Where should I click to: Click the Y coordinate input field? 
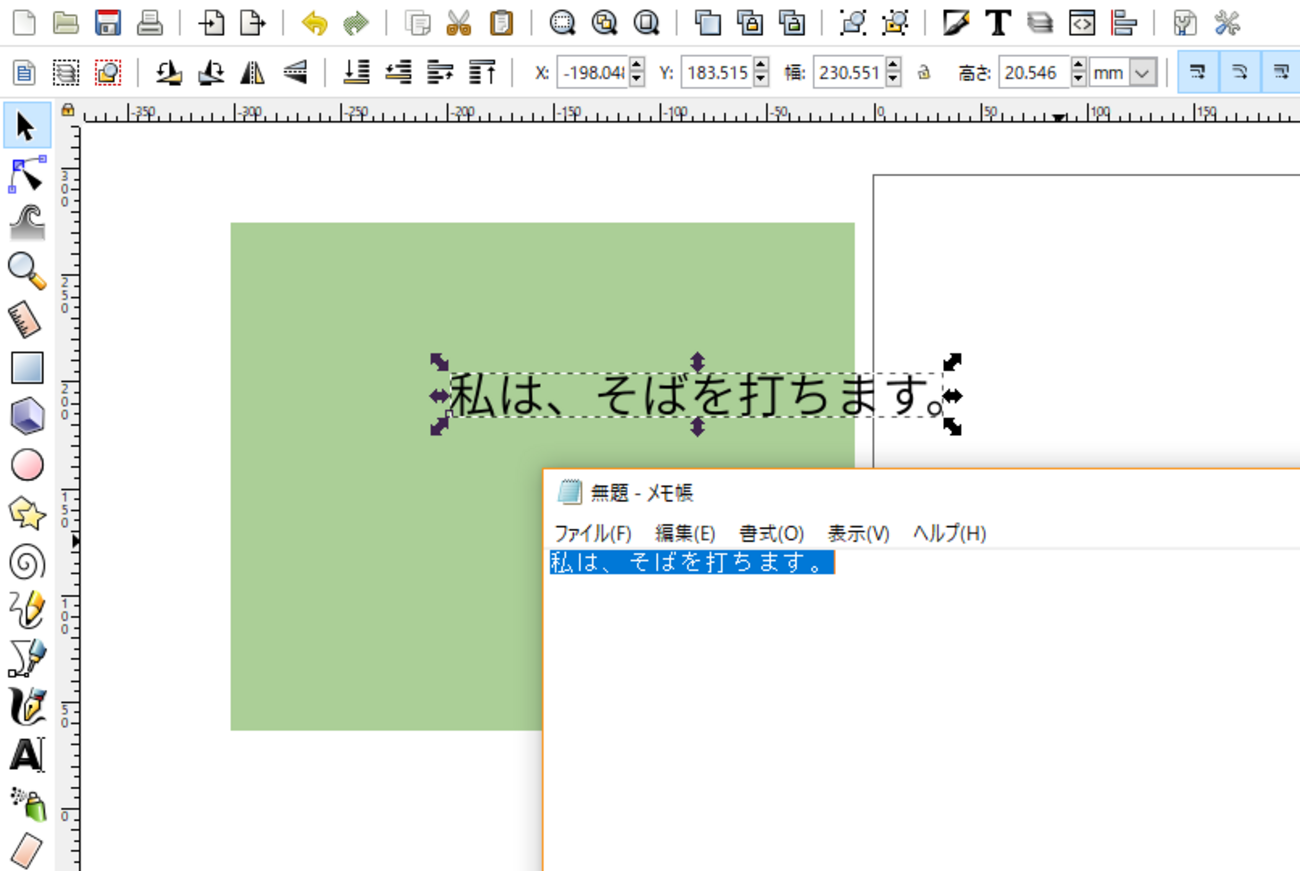[x=716, y=72]
